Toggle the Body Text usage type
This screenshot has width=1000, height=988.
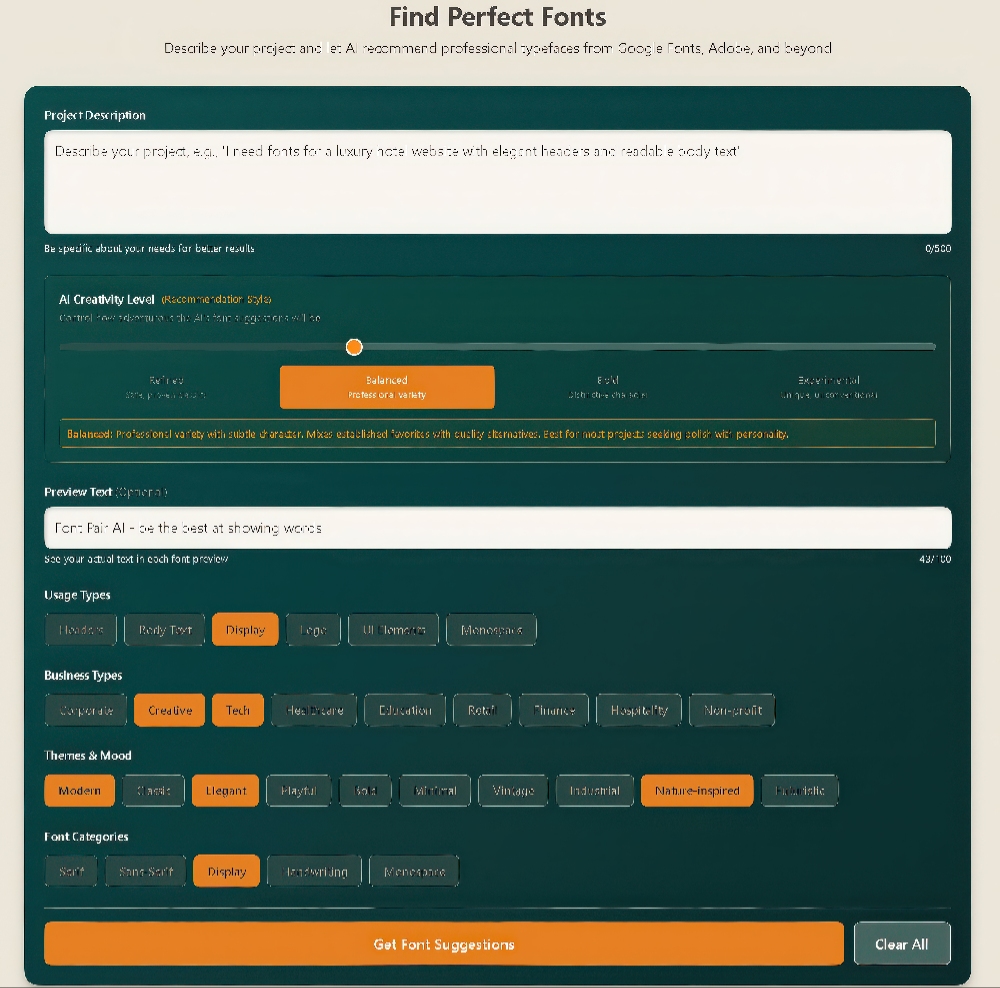coord(164,629)
